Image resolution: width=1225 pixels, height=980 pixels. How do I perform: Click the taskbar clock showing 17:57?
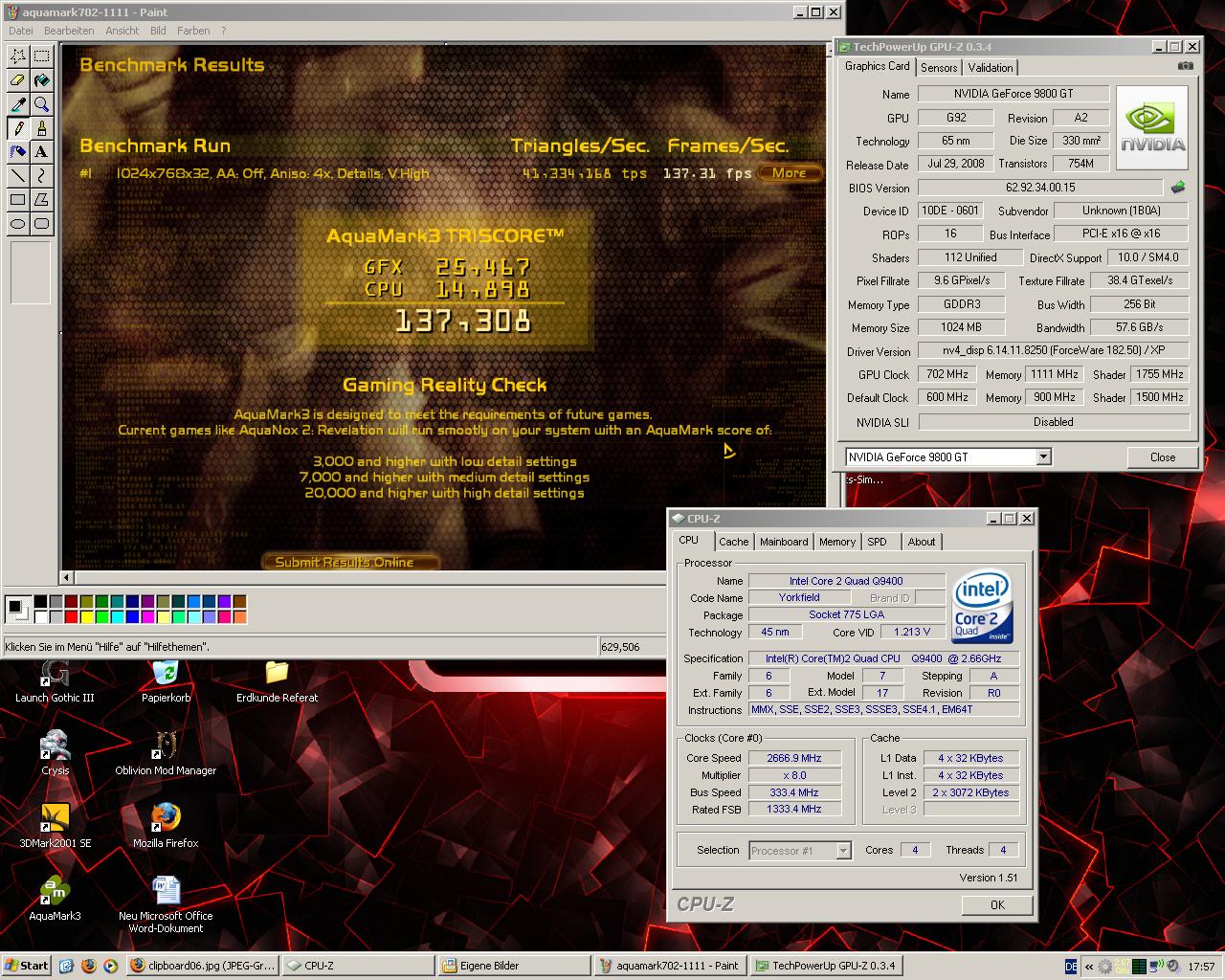1201,967
